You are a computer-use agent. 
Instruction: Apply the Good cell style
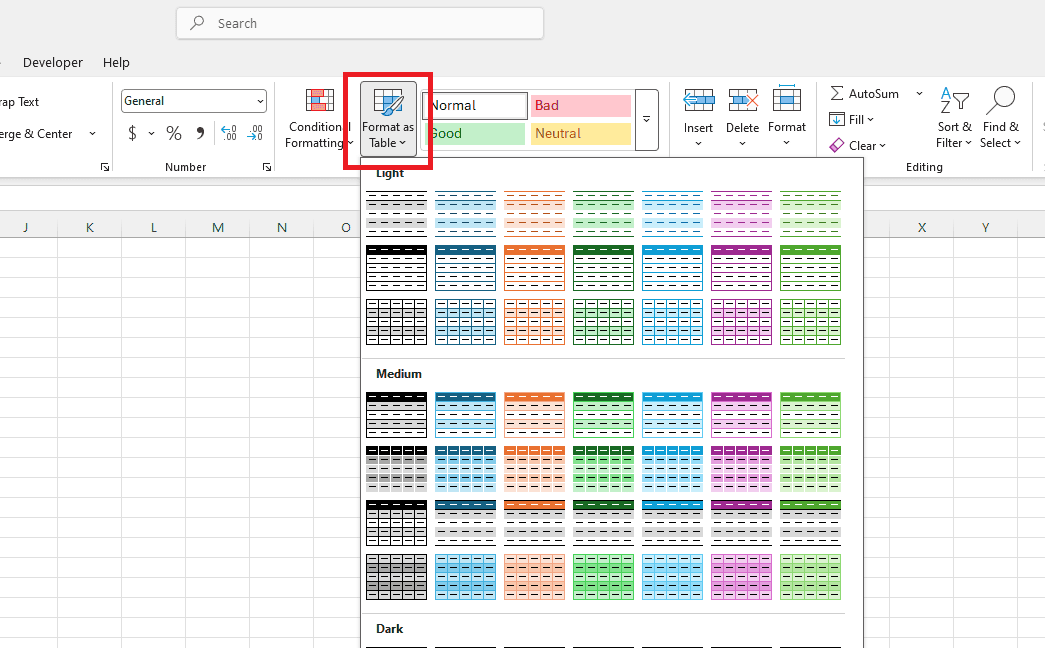coord(475,133)
